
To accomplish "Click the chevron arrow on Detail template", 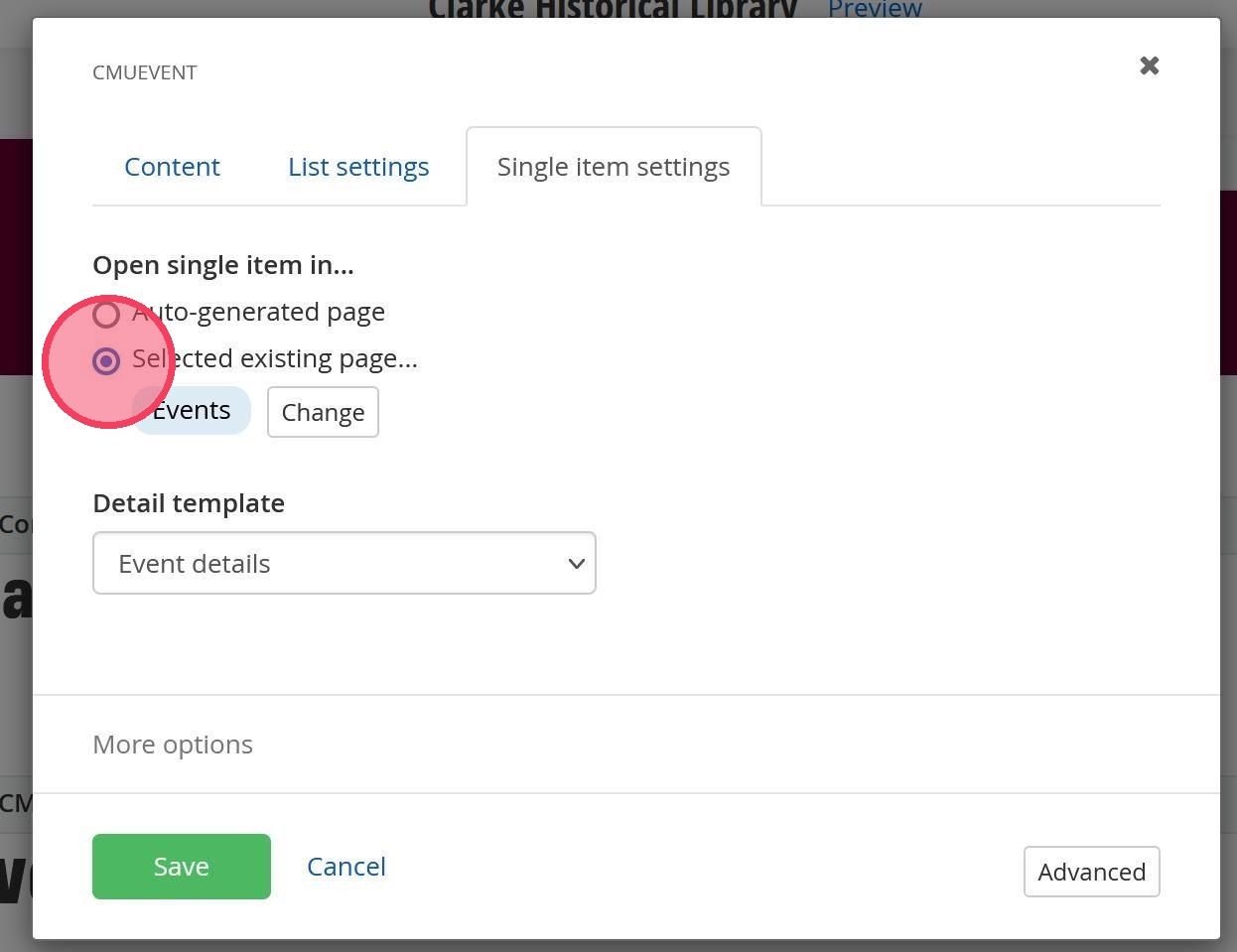I will click(x=576, y=564).
